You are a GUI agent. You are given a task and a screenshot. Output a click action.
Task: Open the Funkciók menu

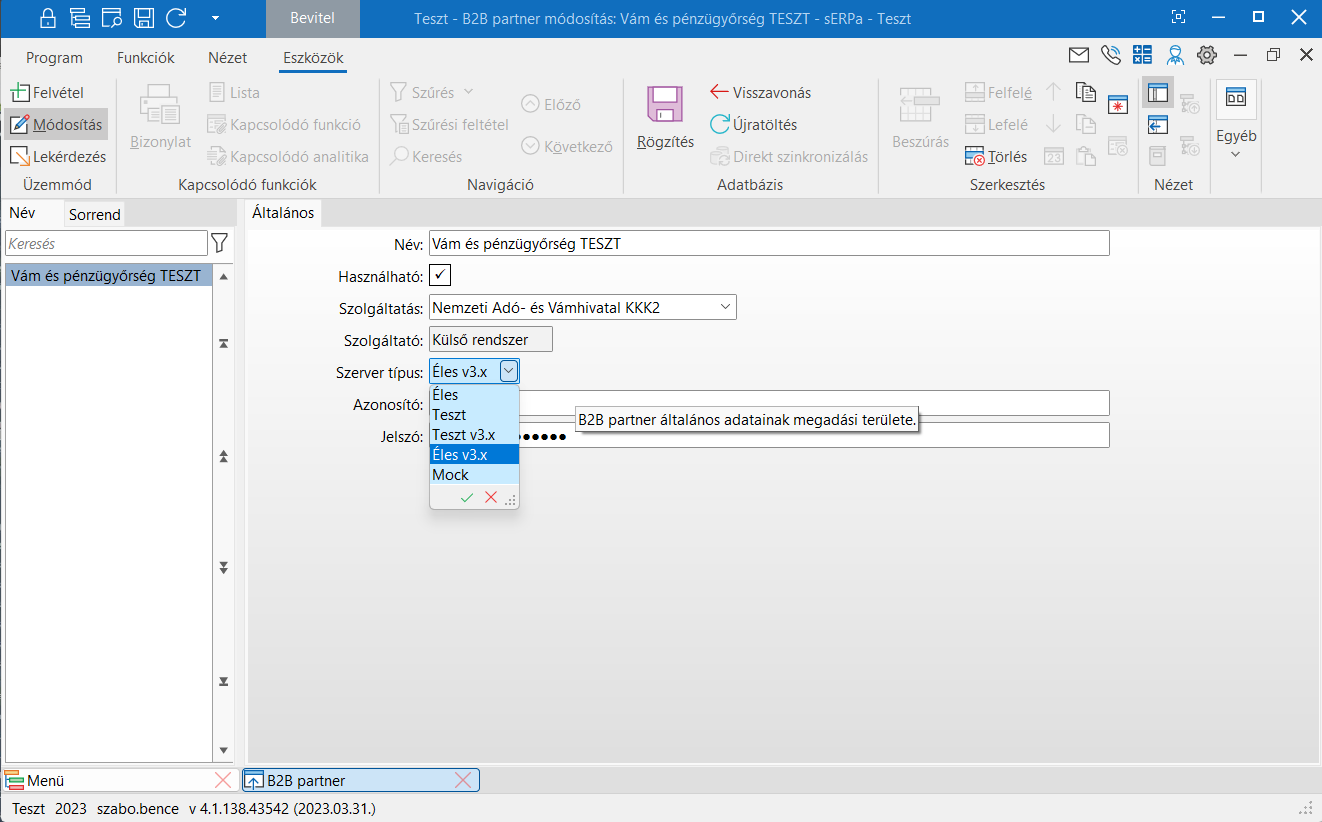coord(145,58)
